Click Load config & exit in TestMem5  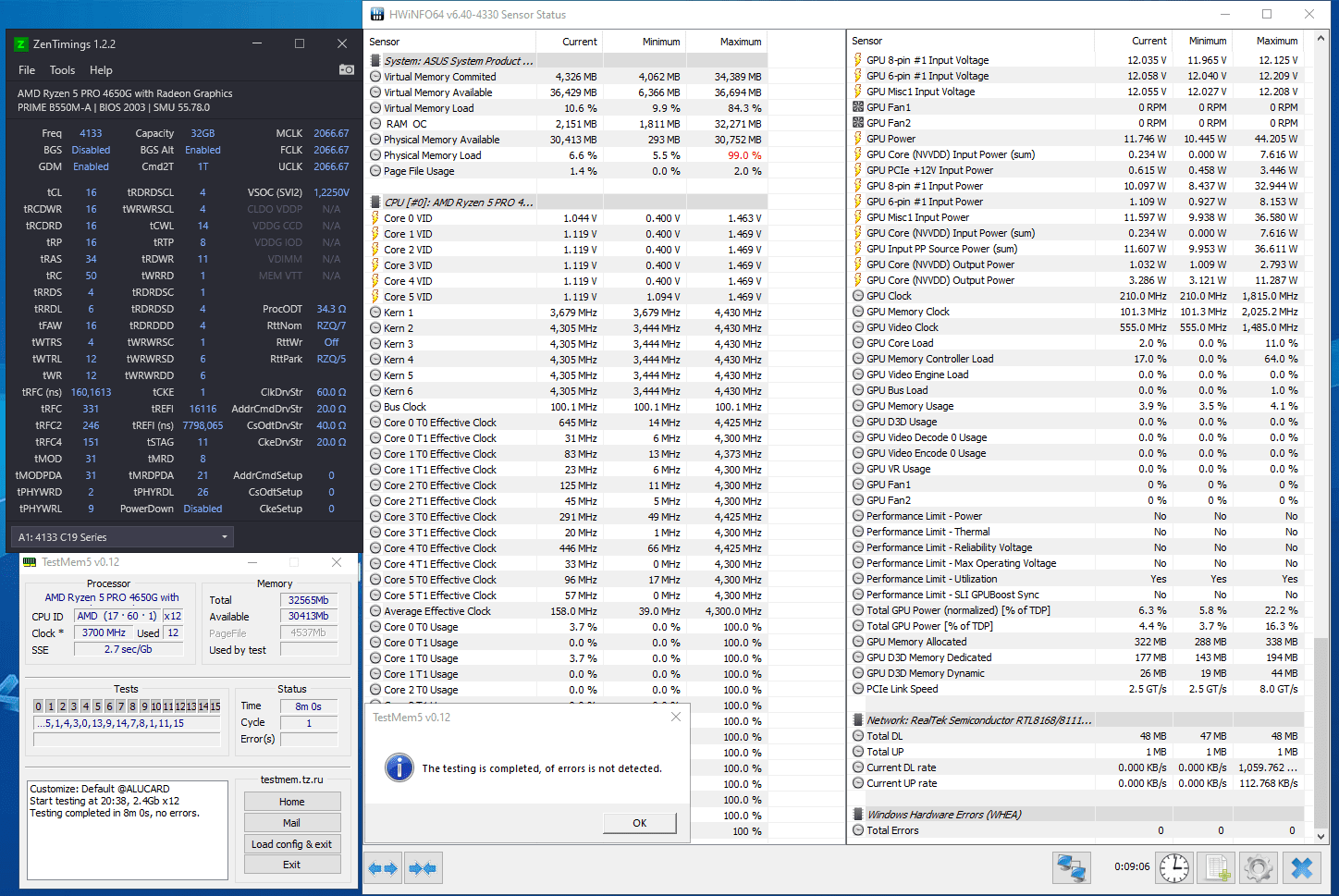click(292, 844)
